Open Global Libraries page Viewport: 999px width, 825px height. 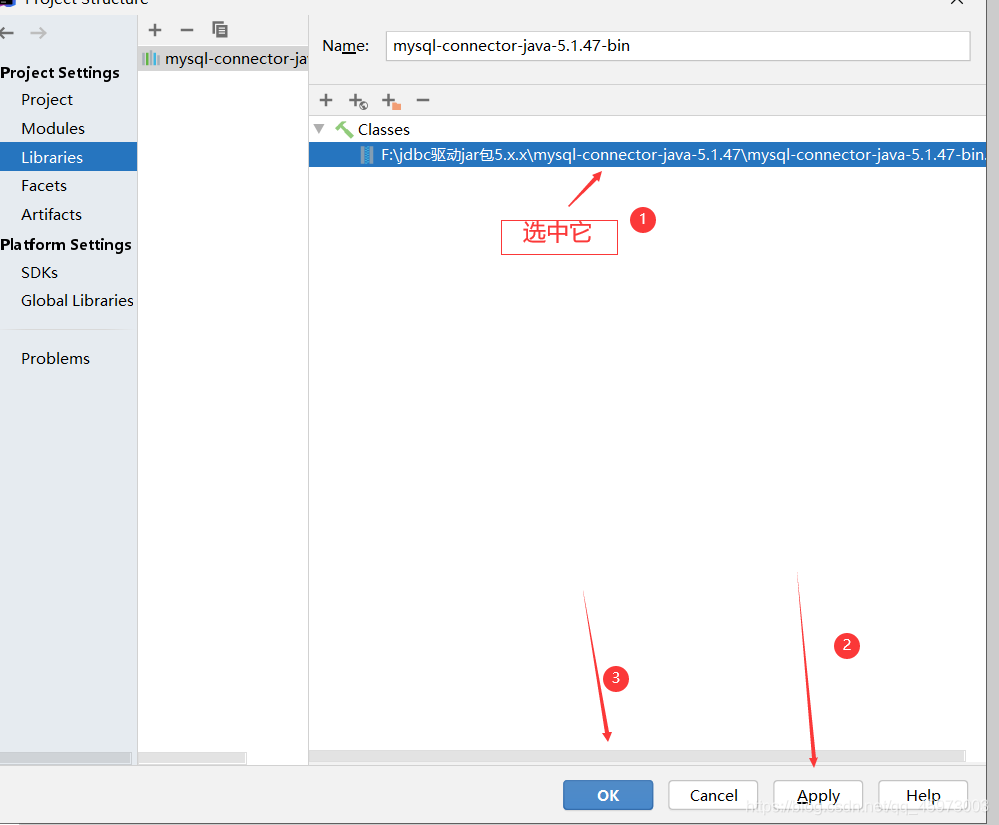(77, 301)
